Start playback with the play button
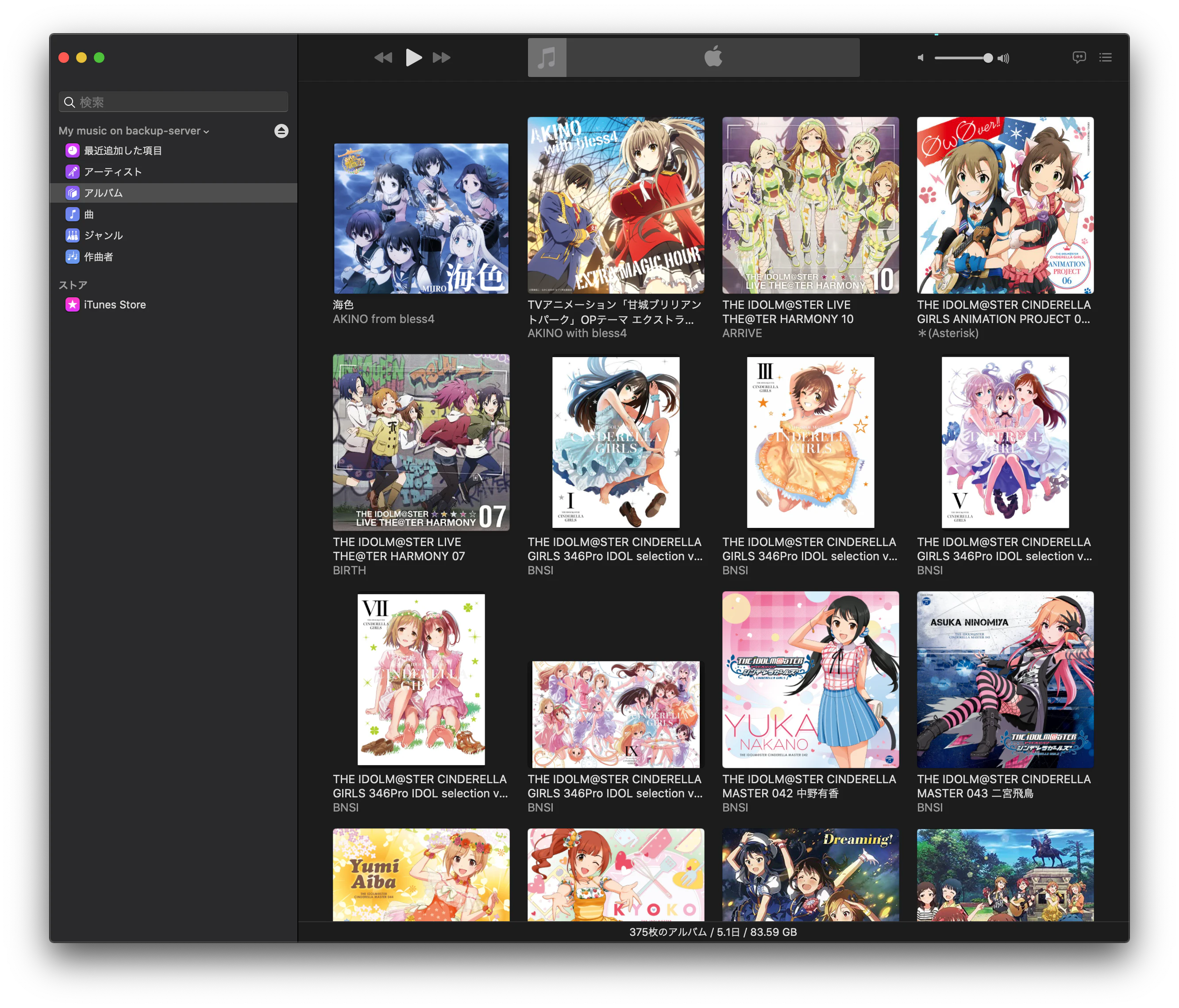The width and height of the screenshot is (1179, 1008). (414, 58)
